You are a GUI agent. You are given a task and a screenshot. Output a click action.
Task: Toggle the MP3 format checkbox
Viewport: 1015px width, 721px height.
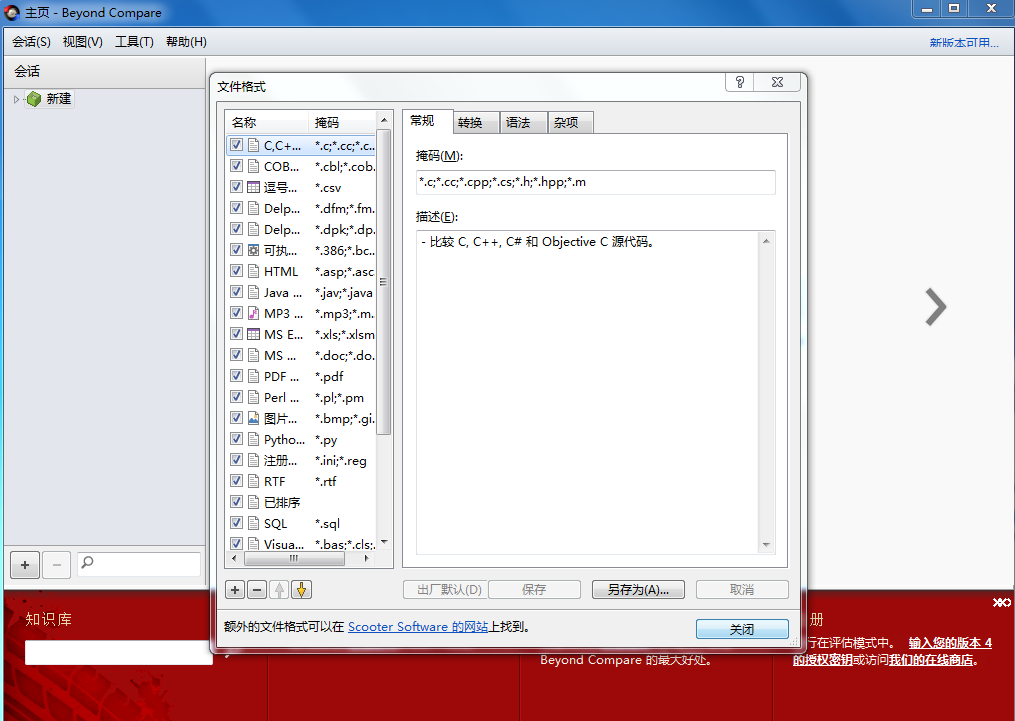click(236, 313)
